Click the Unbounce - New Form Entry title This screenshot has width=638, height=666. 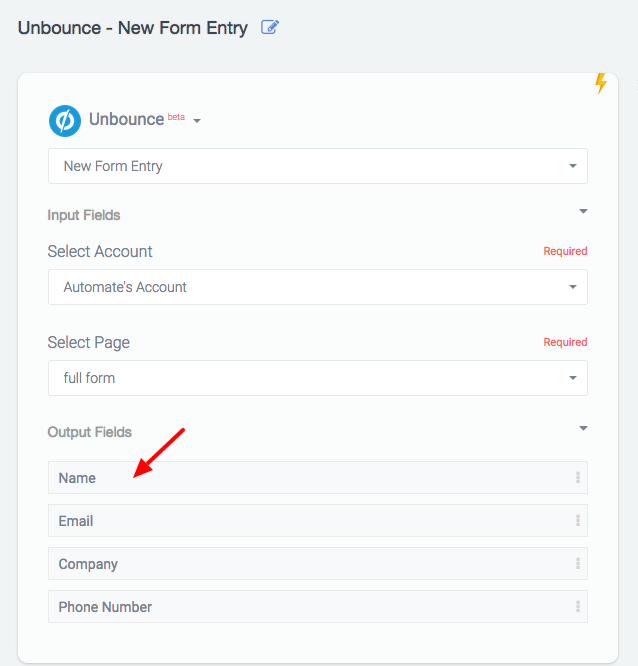pos(133,28)
